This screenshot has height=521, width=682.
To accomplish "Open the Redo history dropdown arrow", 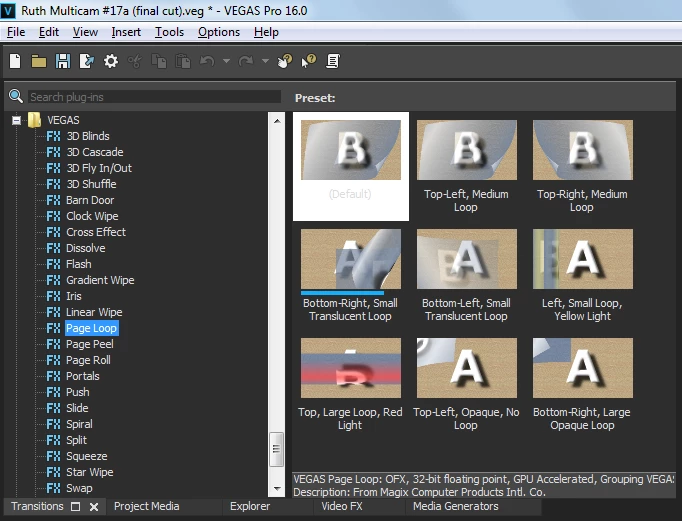I will 265,61.
